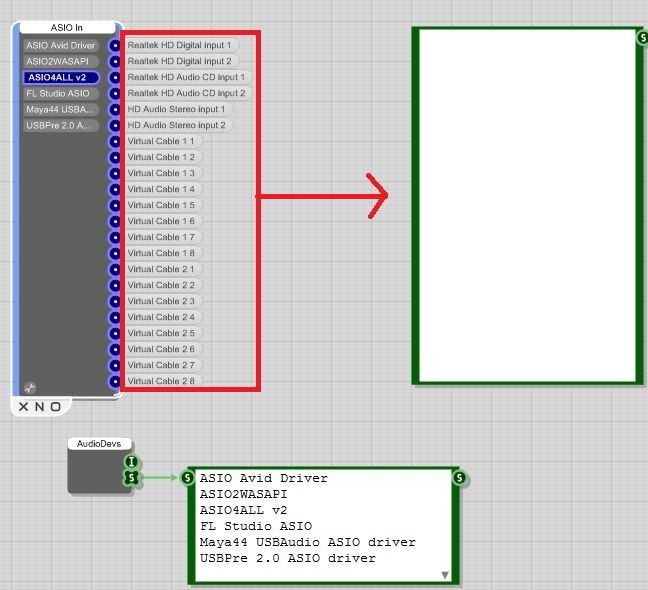The width and height of the screenshot is (648, 590).
Task: Click the S input connector of the driver list box
Action: [187, 478]
